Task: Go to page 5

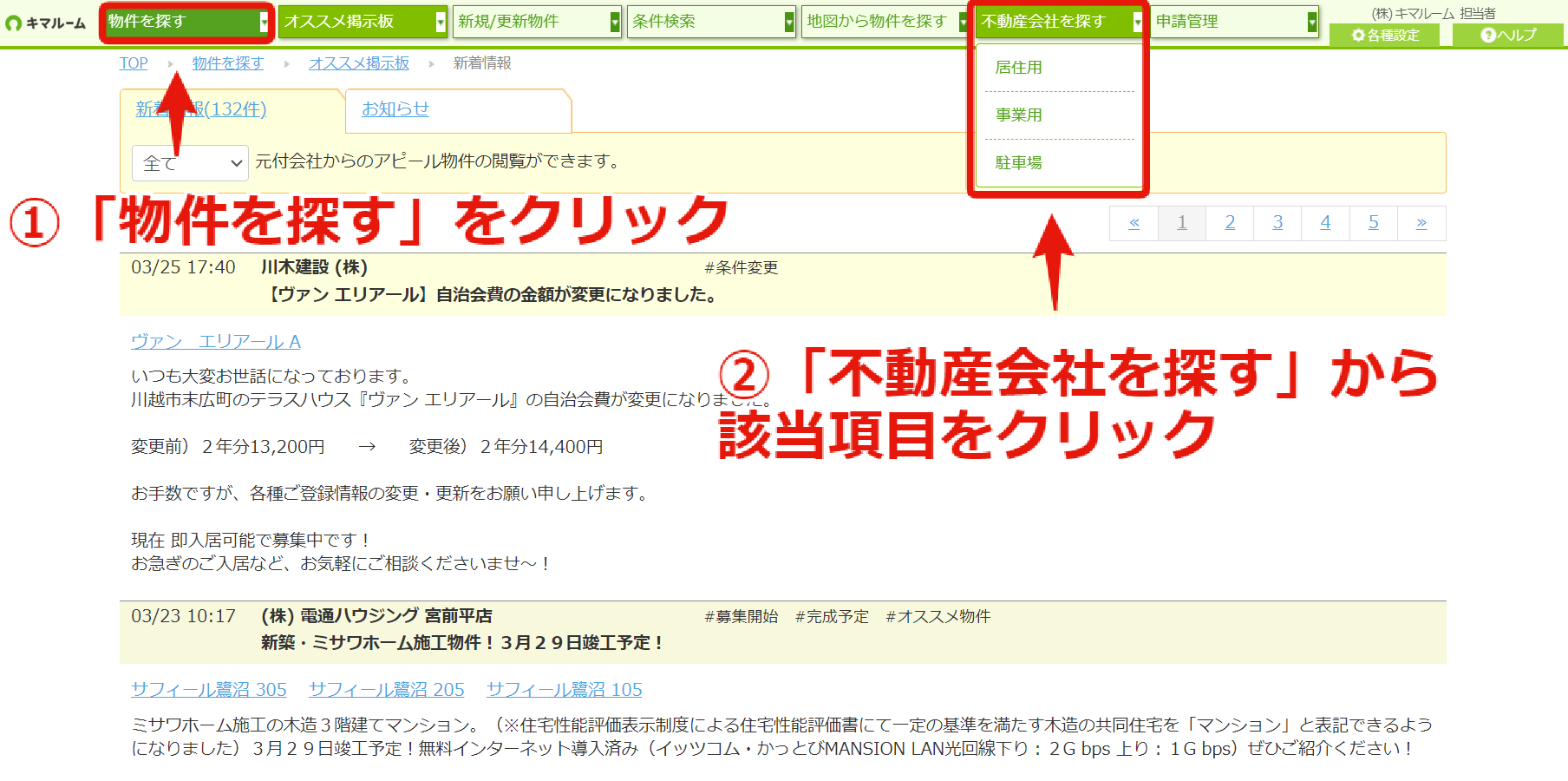Action: tap(1374, 223)
